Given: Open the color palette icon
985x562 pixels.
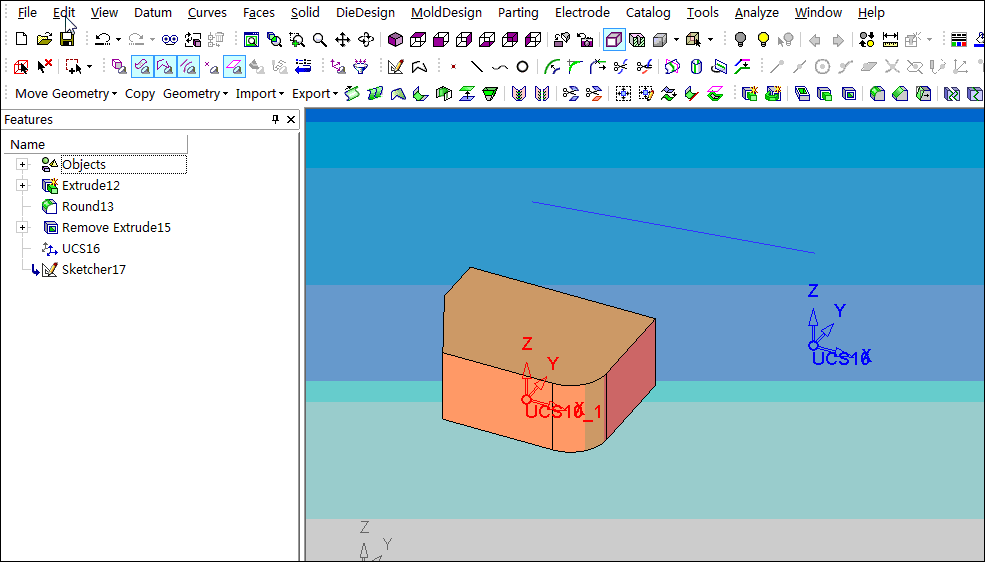Looking at the screenshot, I should [959, 40].
